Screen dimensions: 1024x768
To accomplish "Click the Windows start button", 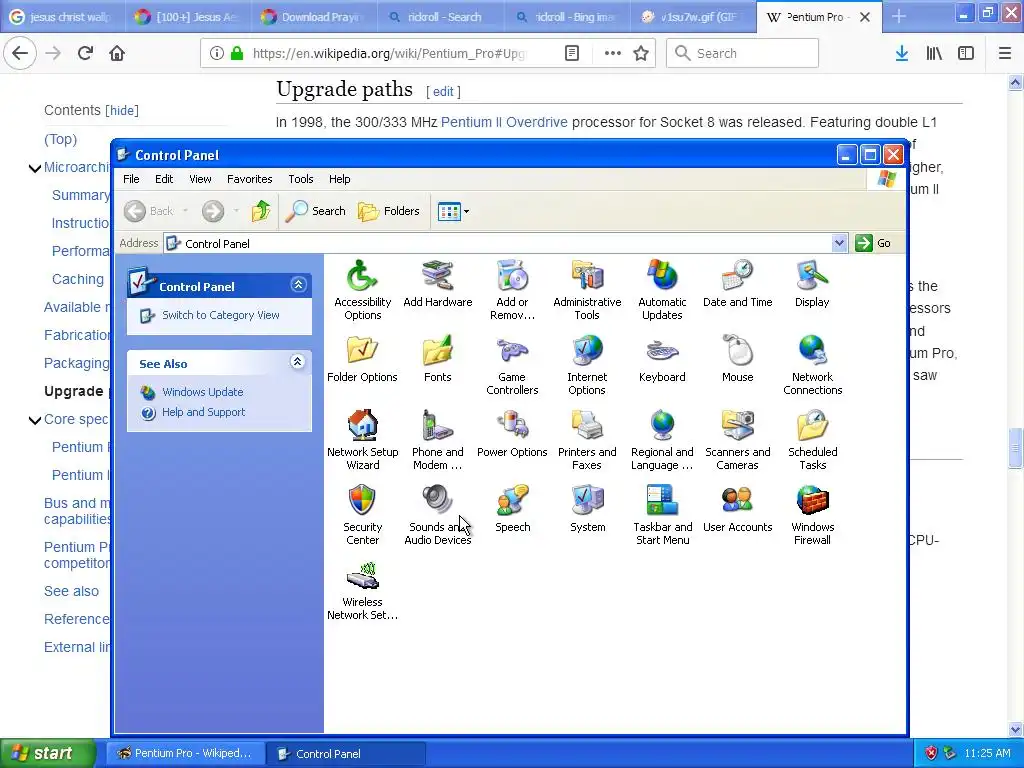I will 47,753.
